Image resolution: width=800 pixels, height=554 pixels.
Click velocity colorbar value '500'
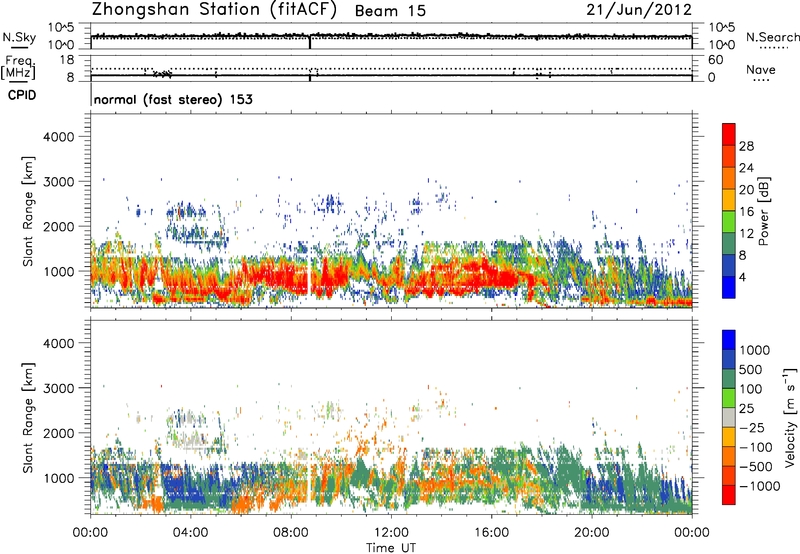tap(751, 370)
